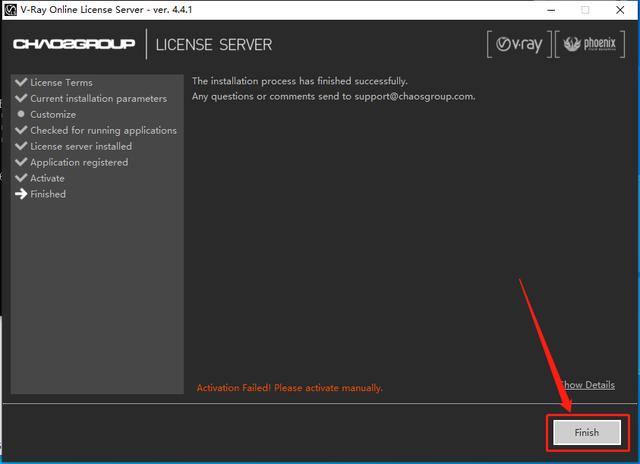Viewport: 640px width, 464px height.
Task: Click the arrow icon beside Finished
Action: pos(21,194)
